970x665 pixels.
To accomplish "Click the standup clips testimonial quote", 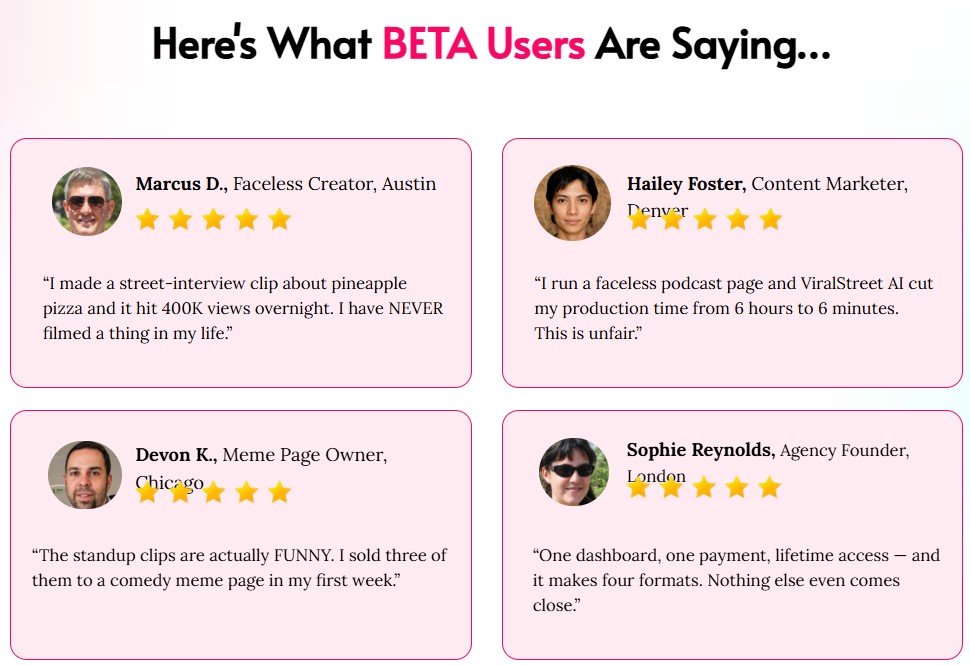I will 239,568.
